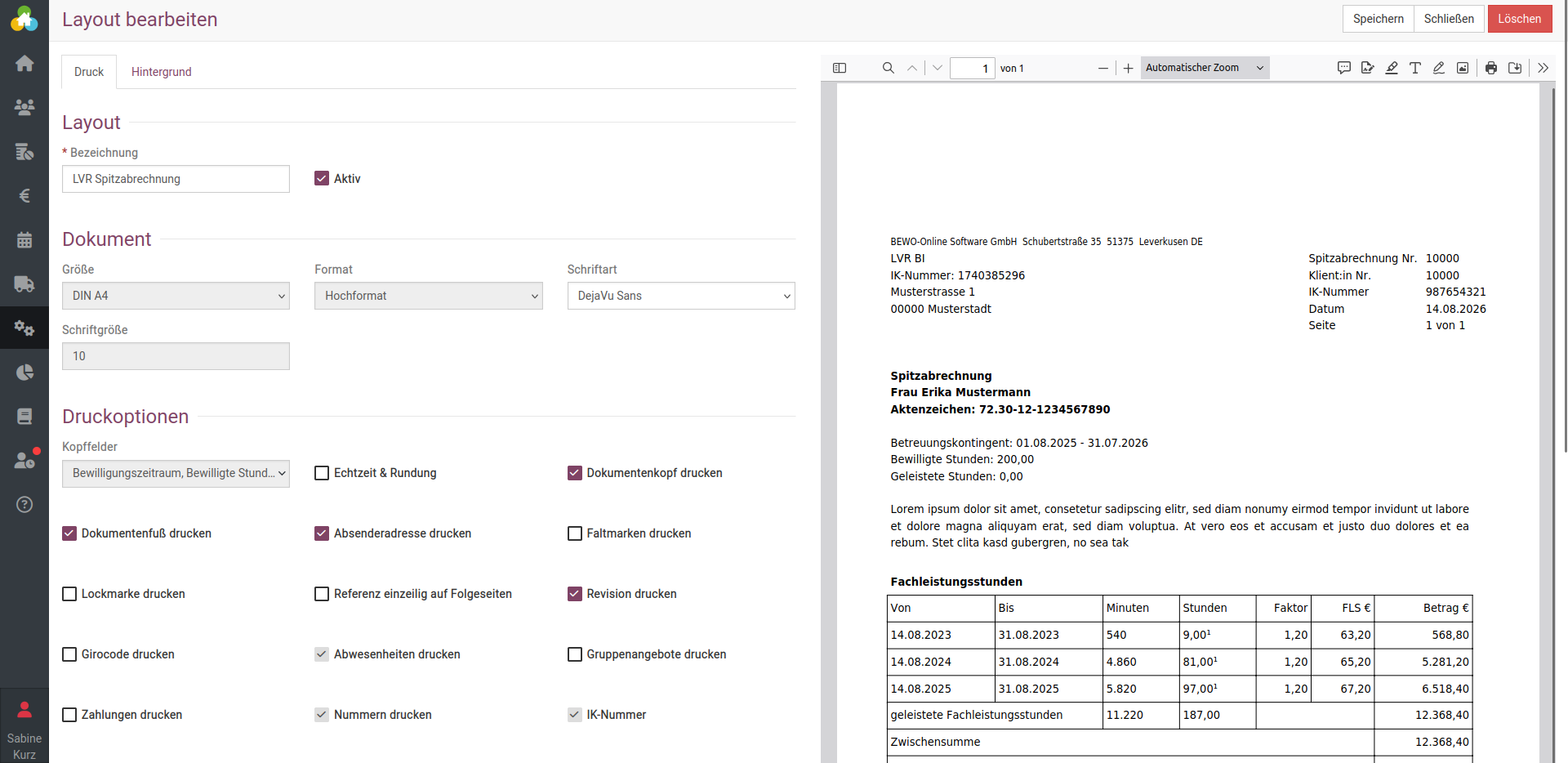
Task: Open more PDF viewer tools
Action: point(1543,68)
